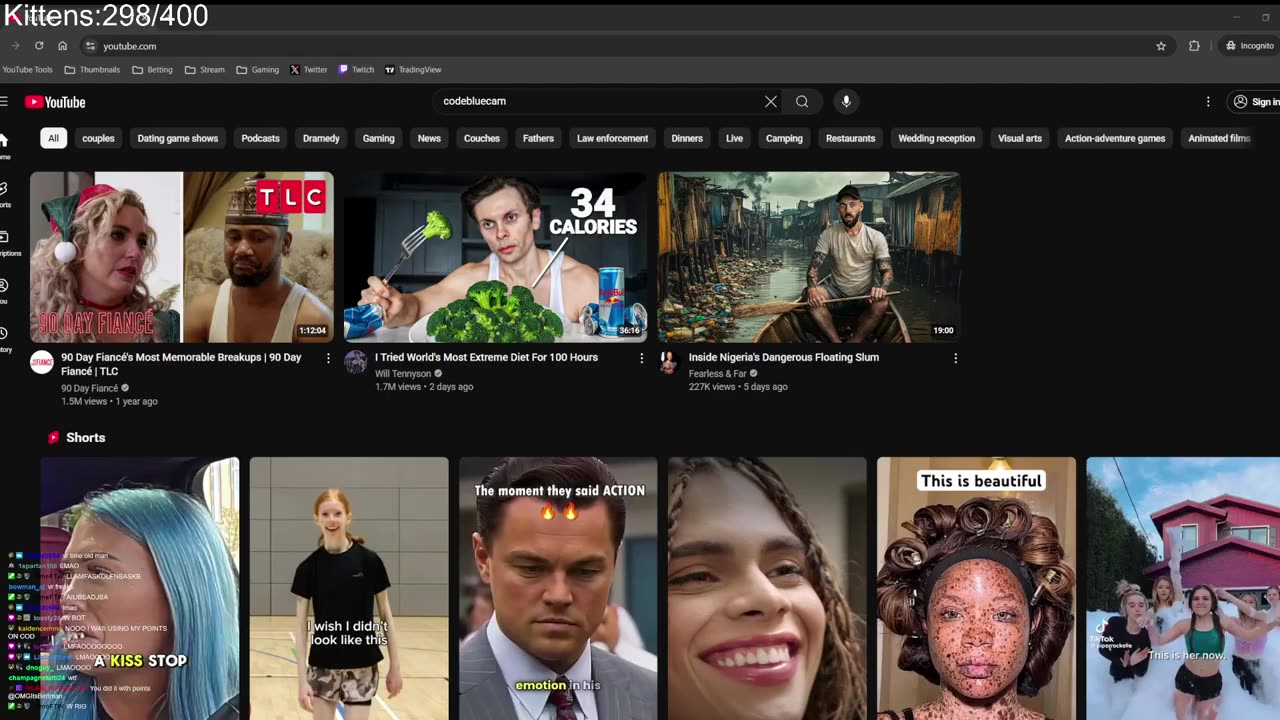
Task: Play the 'This is beautiful' Short
Action: [x=976, y=588]
